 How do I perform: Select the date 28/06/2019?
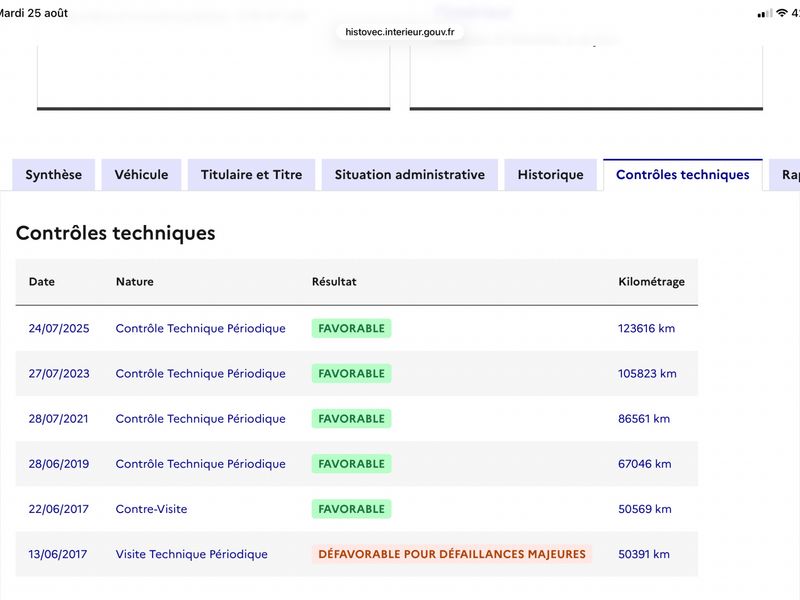[x=59, y=464]
